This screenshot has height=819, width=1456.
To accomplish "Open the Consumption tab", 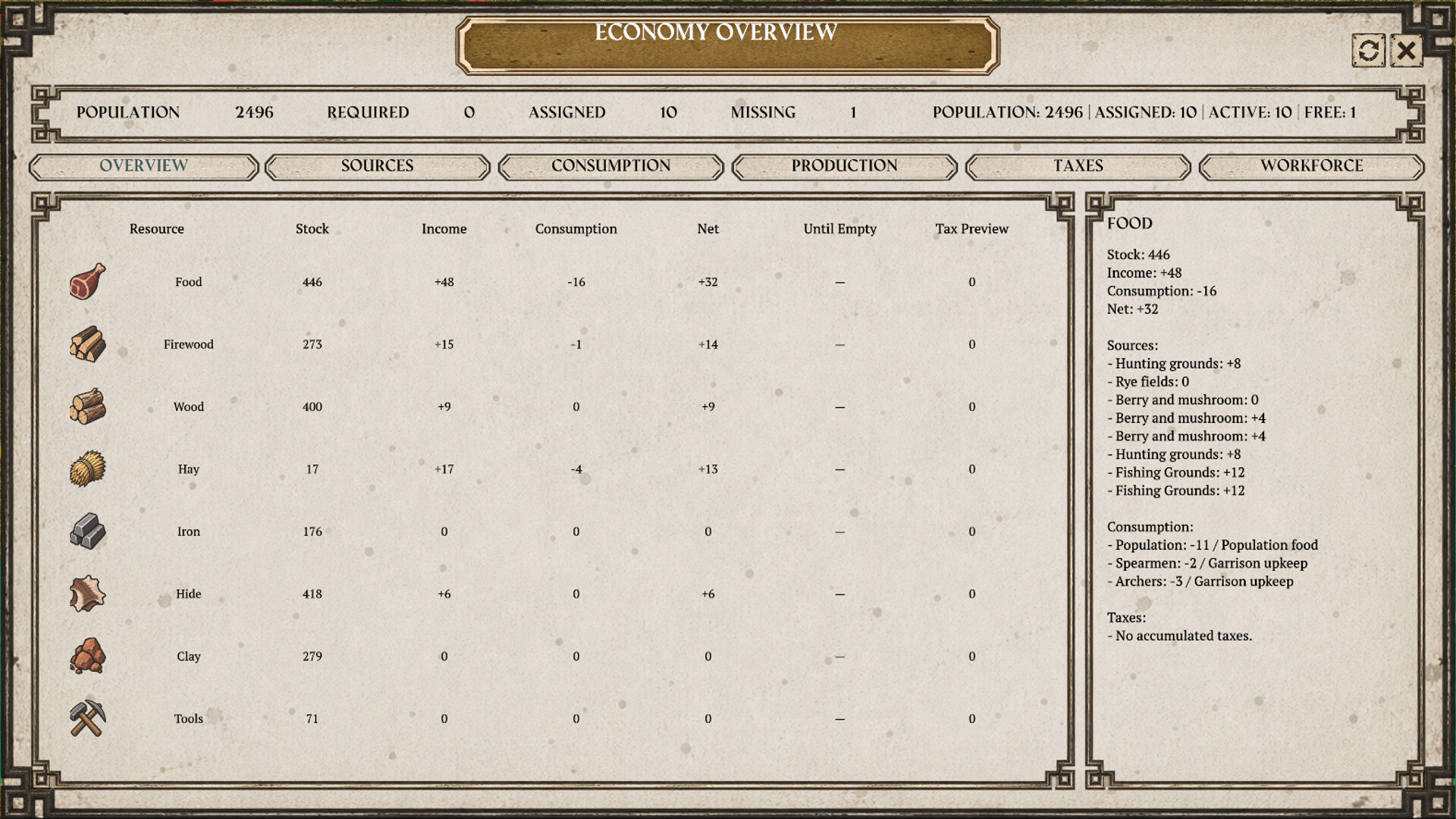I will (x=611, y=166).
